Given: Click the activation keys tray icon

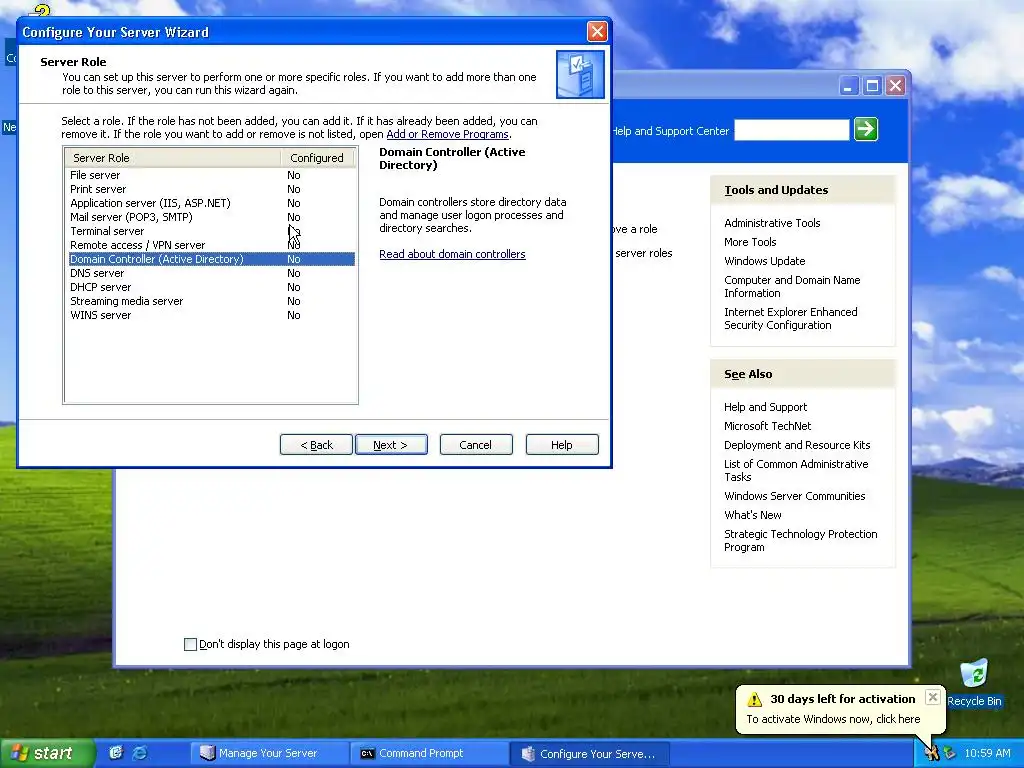Looking at the screenshot, I should pyautogui.click(x=931, y=753).
